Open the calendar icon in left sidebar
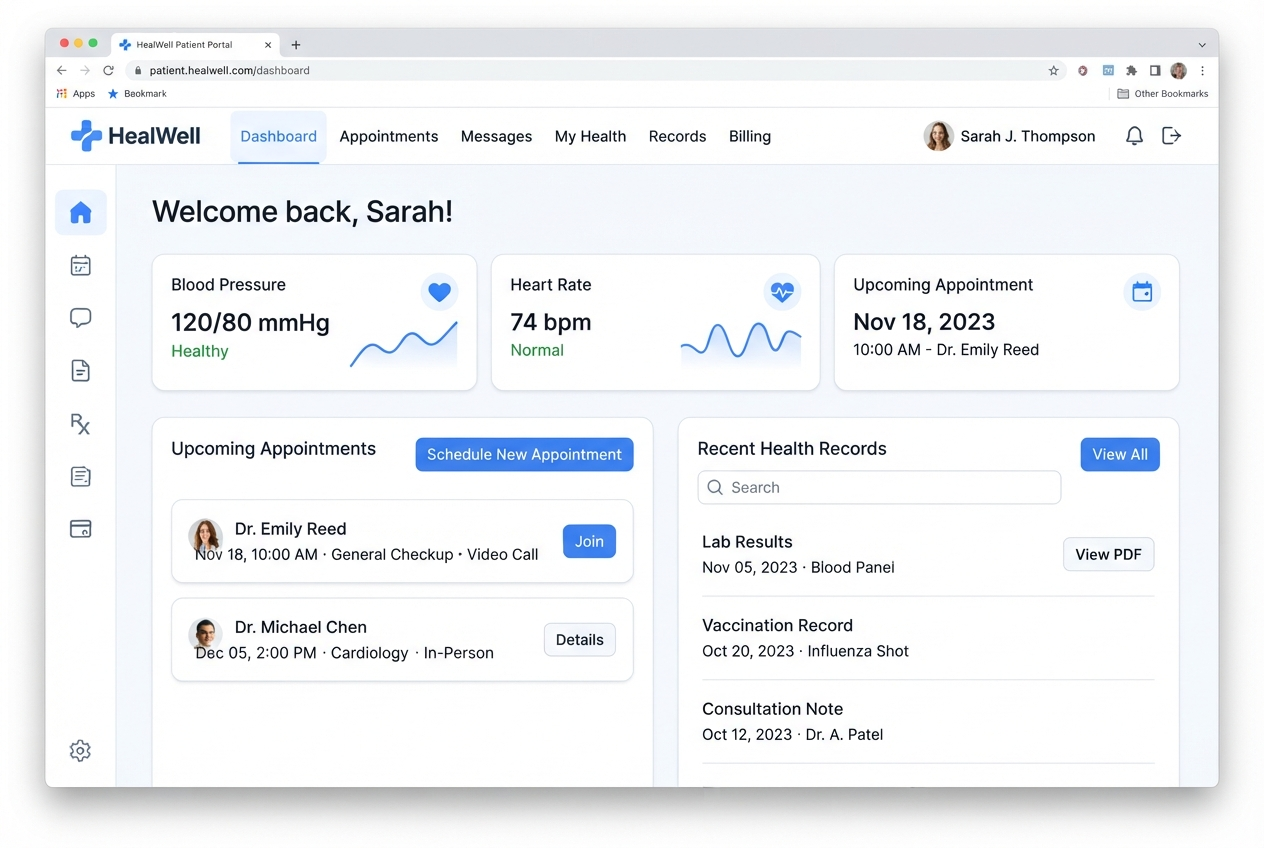 point(81,265)
